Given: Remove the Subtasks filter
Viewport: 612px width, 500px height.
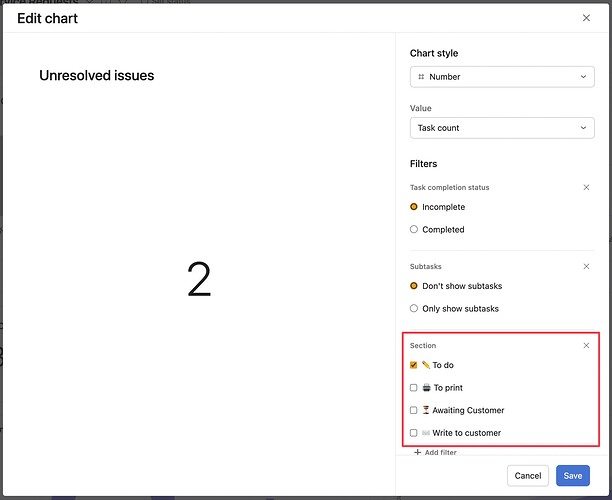Looking at the screenshot, I should [586, 266].
